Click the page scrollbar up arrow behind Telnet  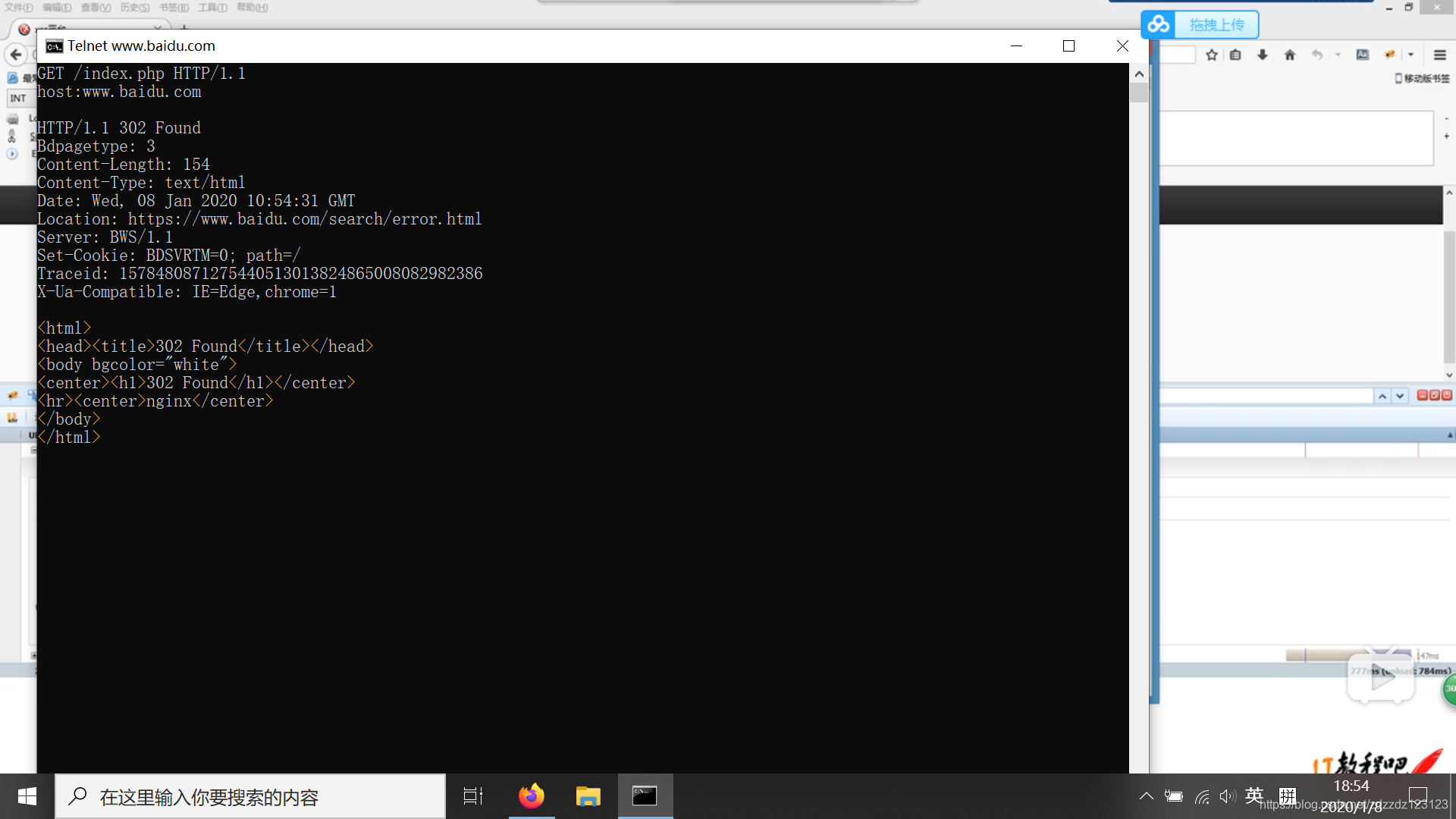tap(1449, 193)
